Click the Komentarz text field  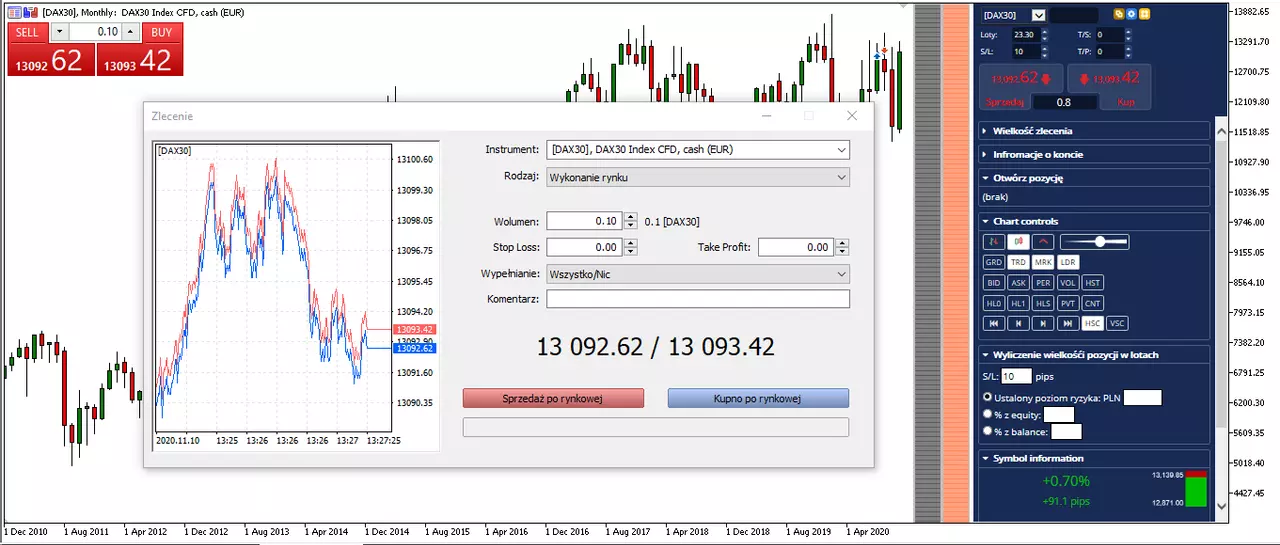[x=698, y=299]
